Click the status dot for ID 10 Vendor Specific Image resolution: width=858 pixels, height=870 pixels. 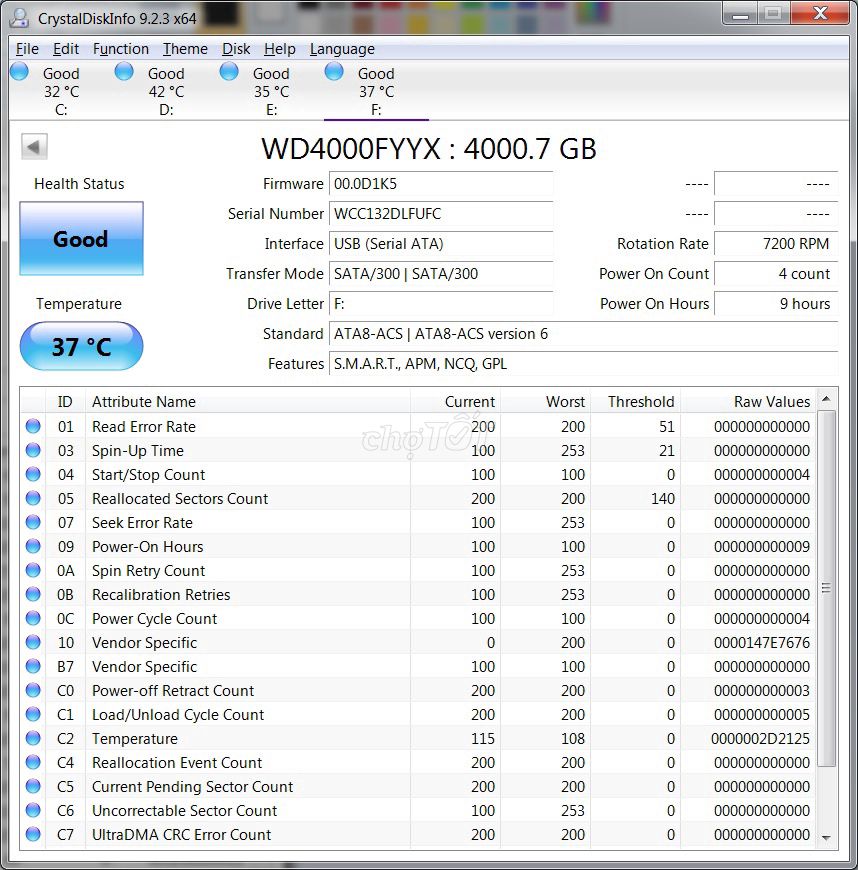(x=33, y=641)
